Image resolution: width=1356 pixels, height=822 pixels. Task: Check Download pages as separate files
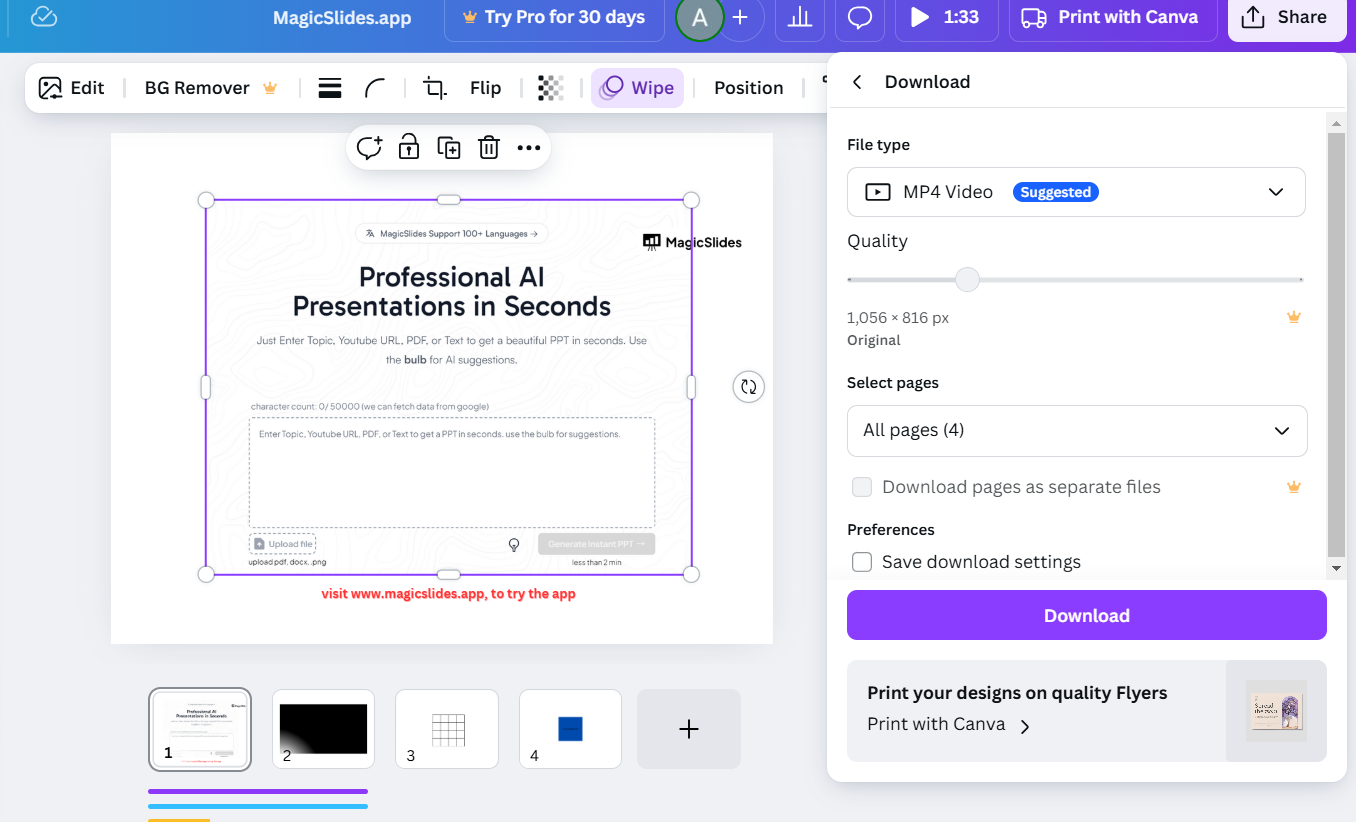click(x=862, y=487)
